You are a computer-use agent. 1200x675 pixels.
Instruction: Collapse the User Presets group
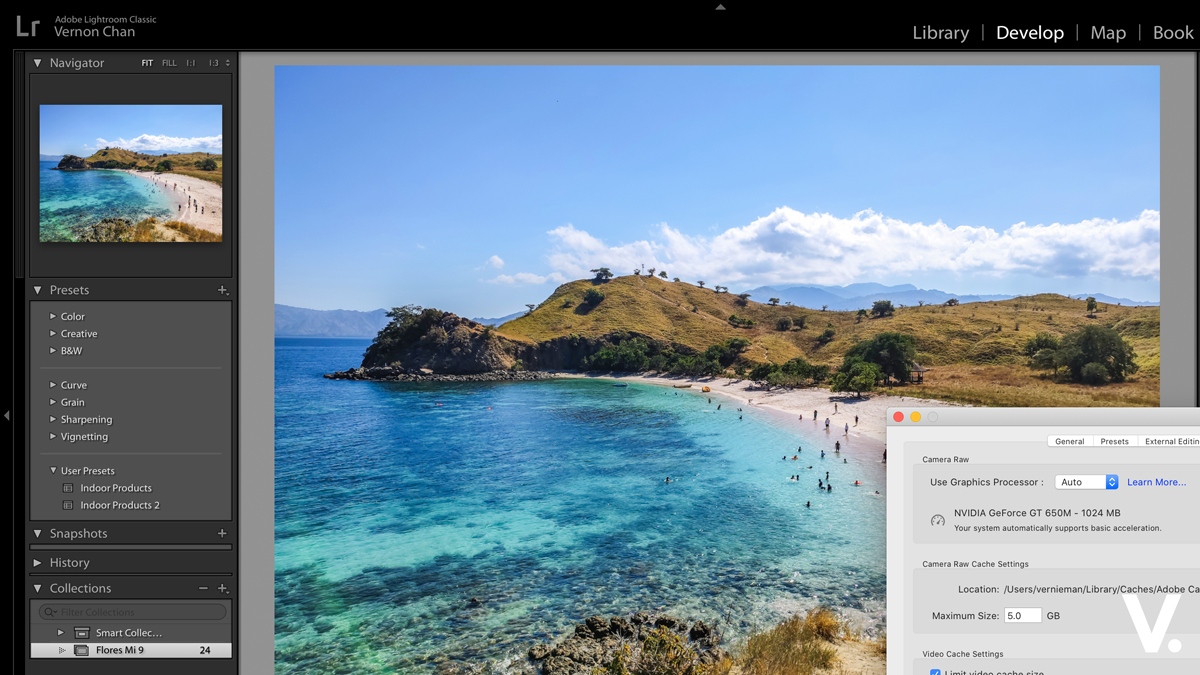tap(53, 470)
